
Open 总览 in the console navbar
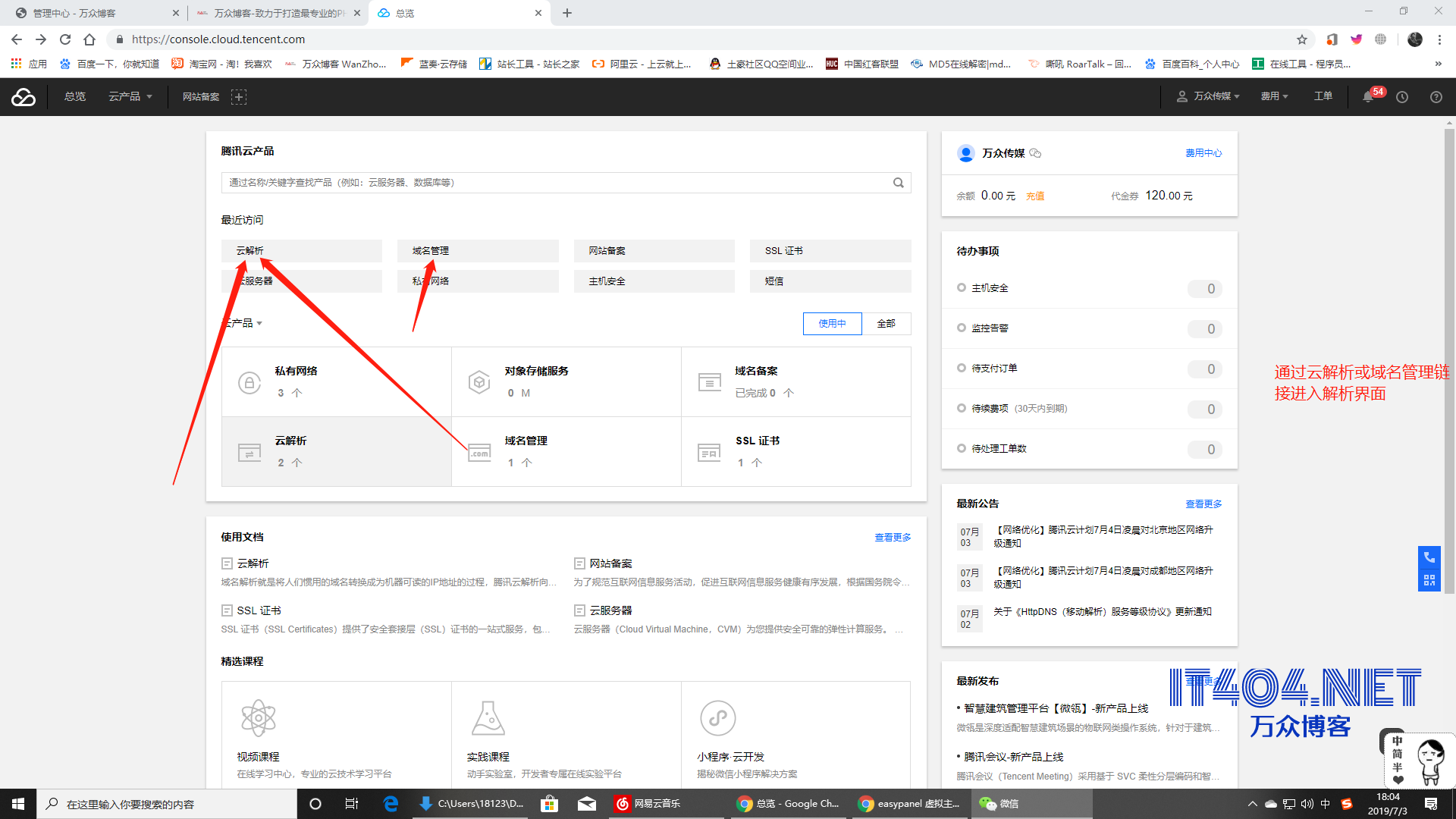coord(75,96)
